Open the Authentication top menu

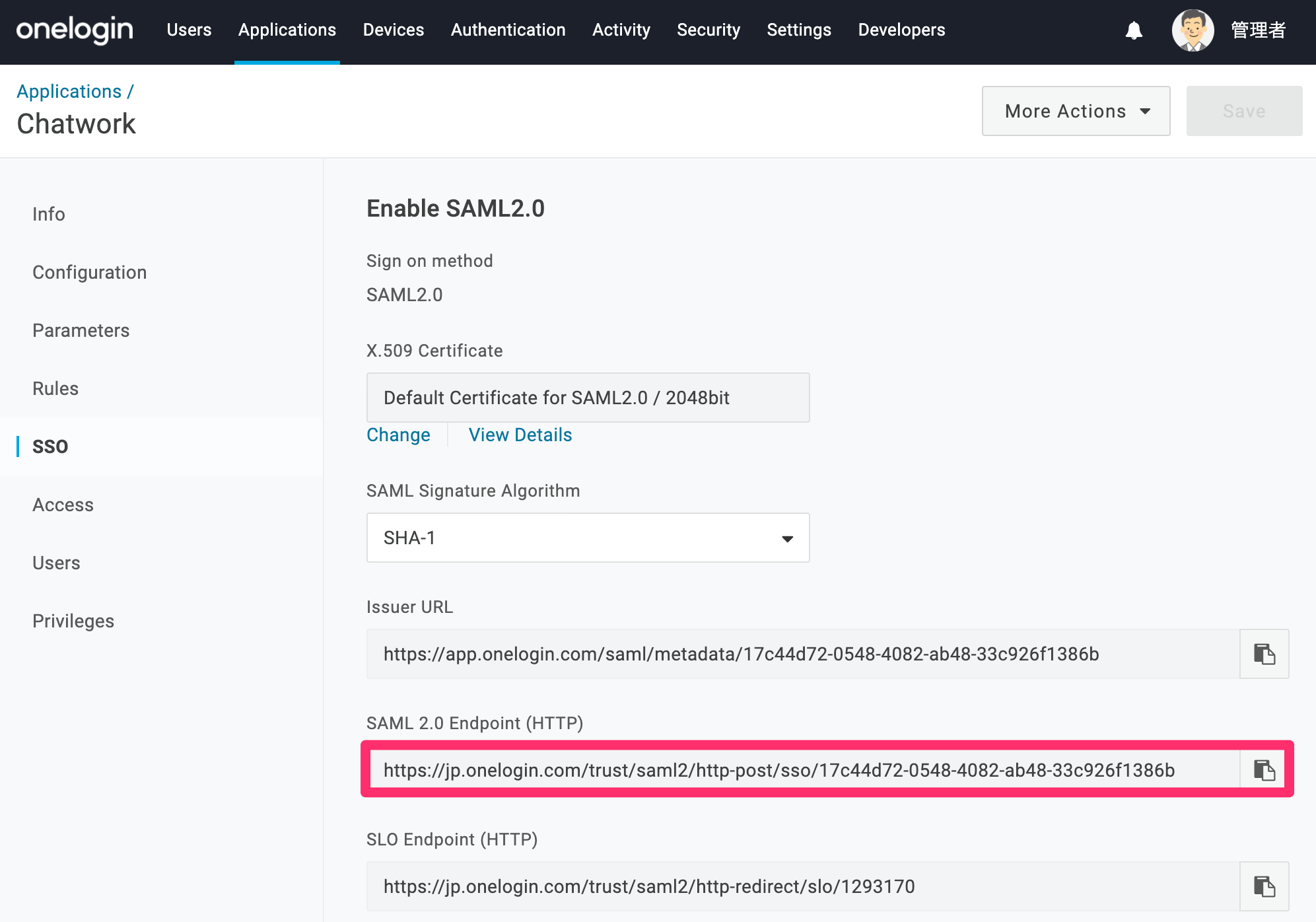click(508, 30)
